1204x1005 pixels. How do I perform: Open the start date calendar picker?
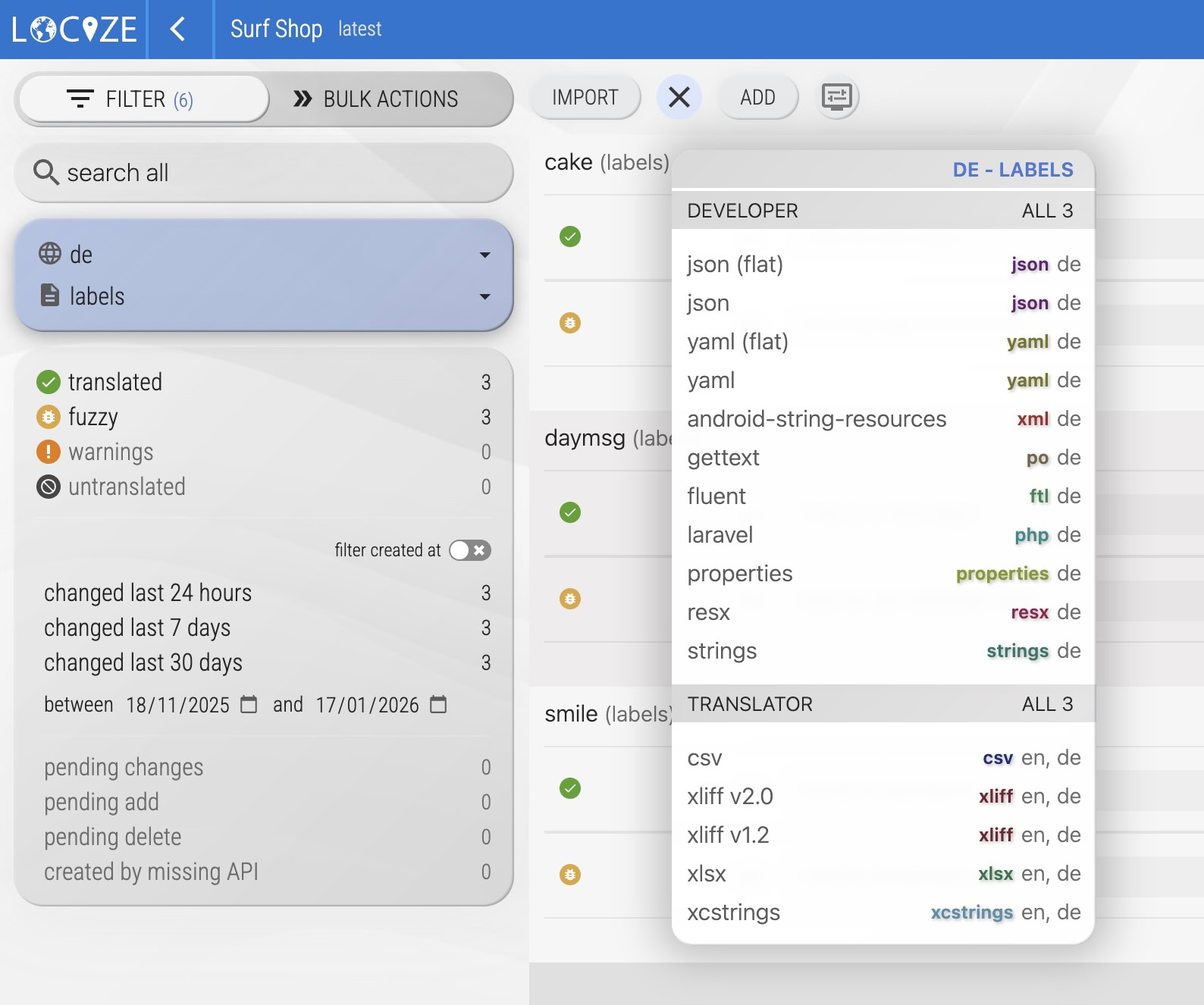[x=249, y=705]
